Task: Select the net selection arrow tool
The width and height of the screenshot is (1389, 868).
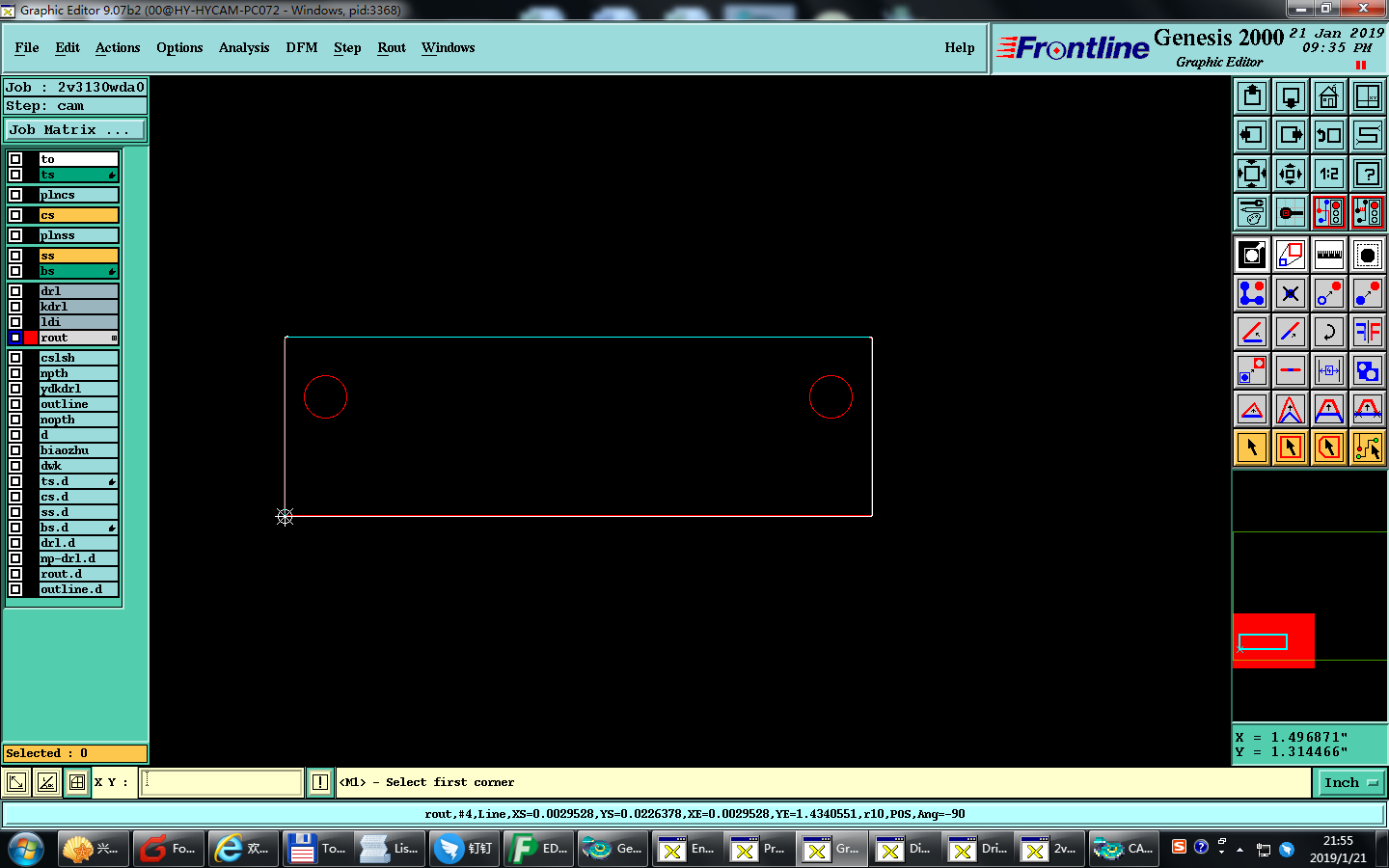Action: pyautogui.click(x=1368, y=448)
